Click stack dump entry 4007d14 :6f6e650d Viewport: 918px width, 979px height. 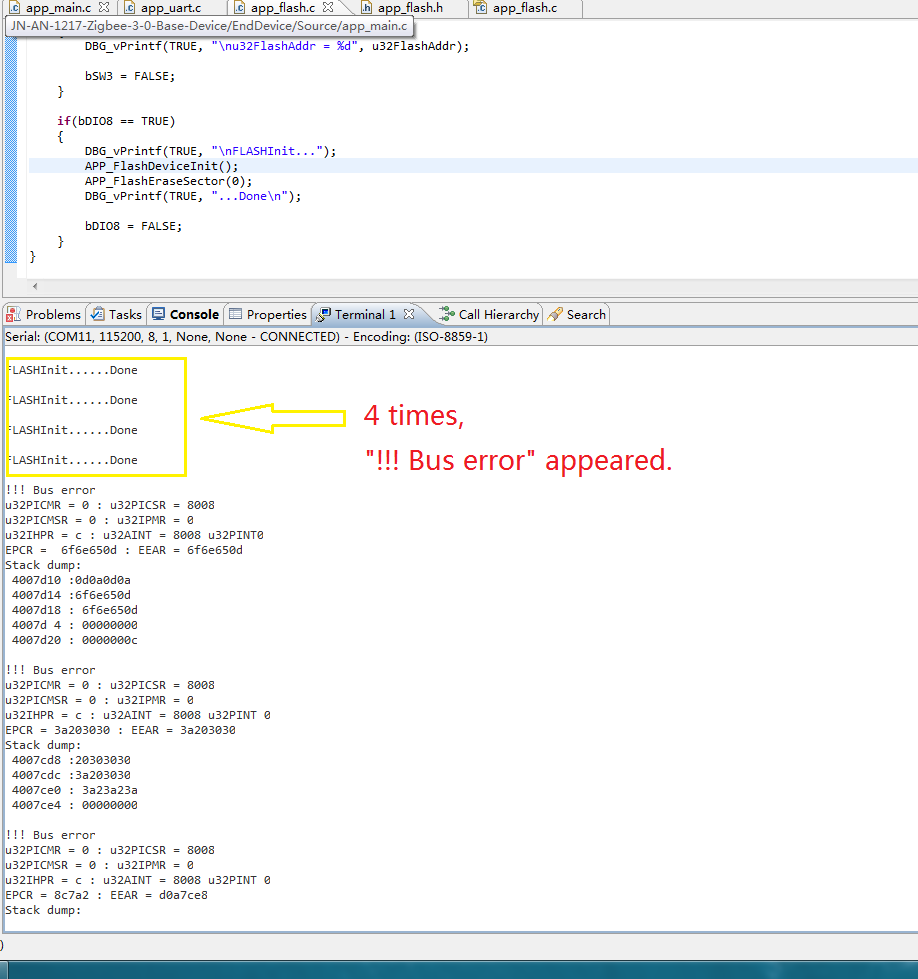pos(71,595)
